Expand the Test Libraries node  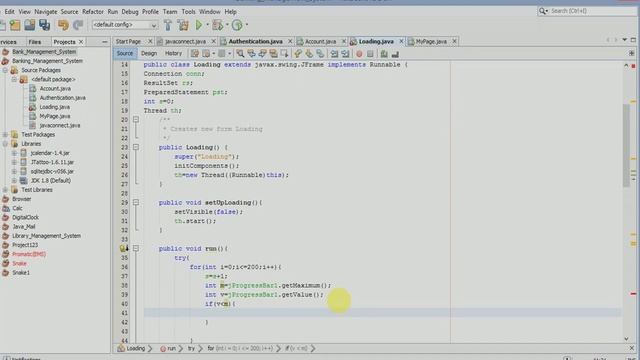pyautogui.click(x=5, y=189)
